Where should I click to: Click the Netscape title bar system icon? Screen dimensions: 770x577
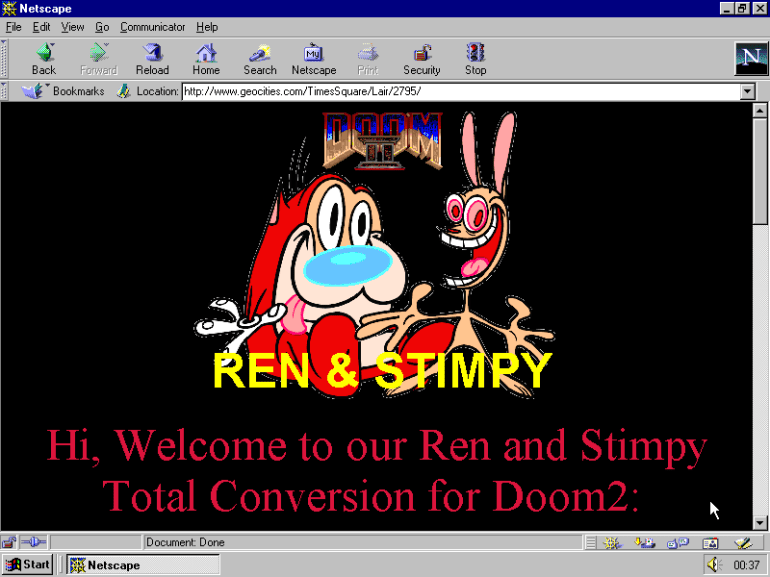9,8
